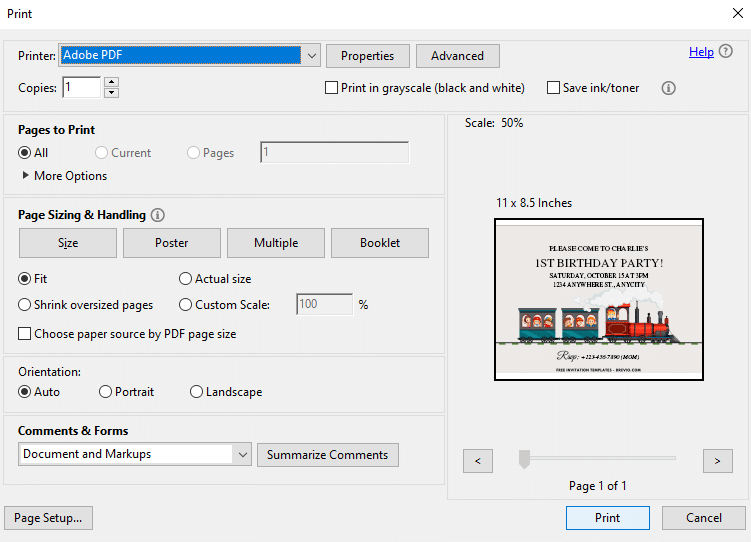Click the page preview slider handle
The width and height of the screenshot is (751, 542).
point(524,459)
